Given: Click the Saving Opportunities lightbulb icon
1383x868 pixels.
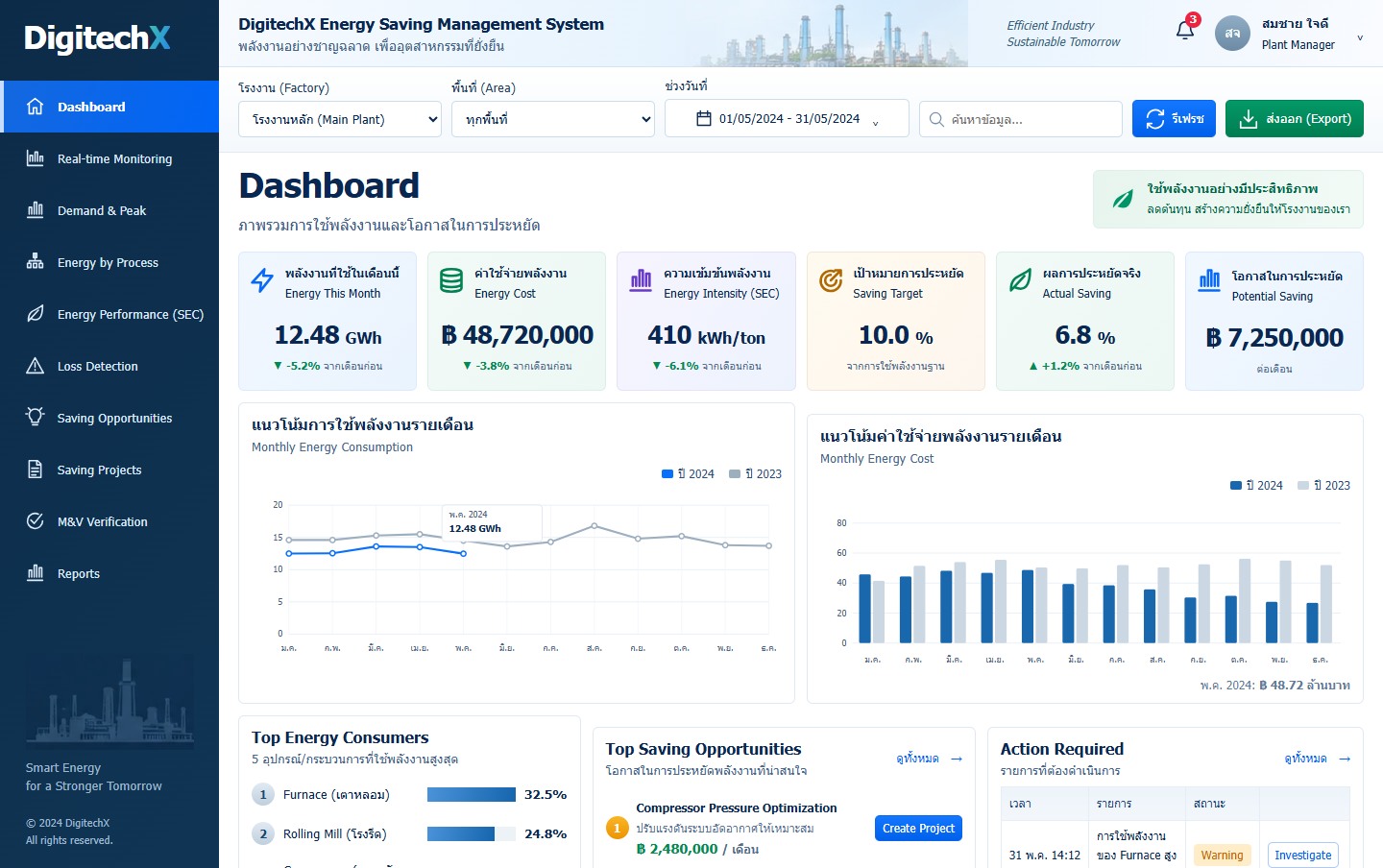Looking at the screenshot, I should 36,418.
